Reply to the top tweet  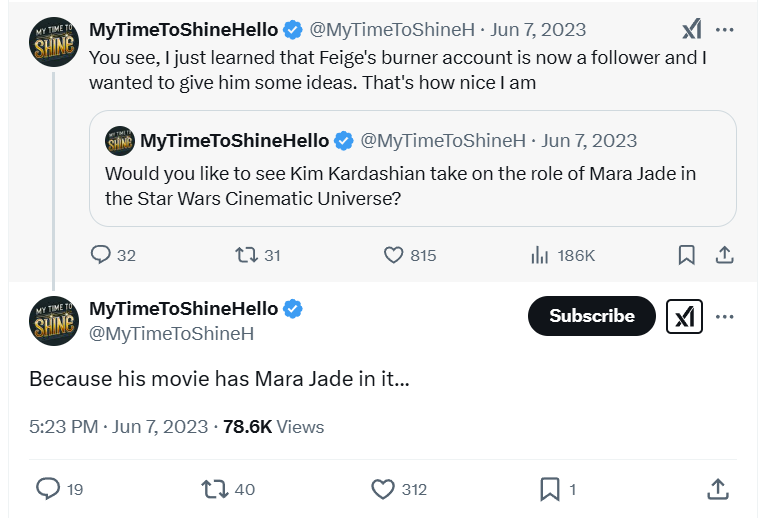pyautogui.click(x=101, y=255)
